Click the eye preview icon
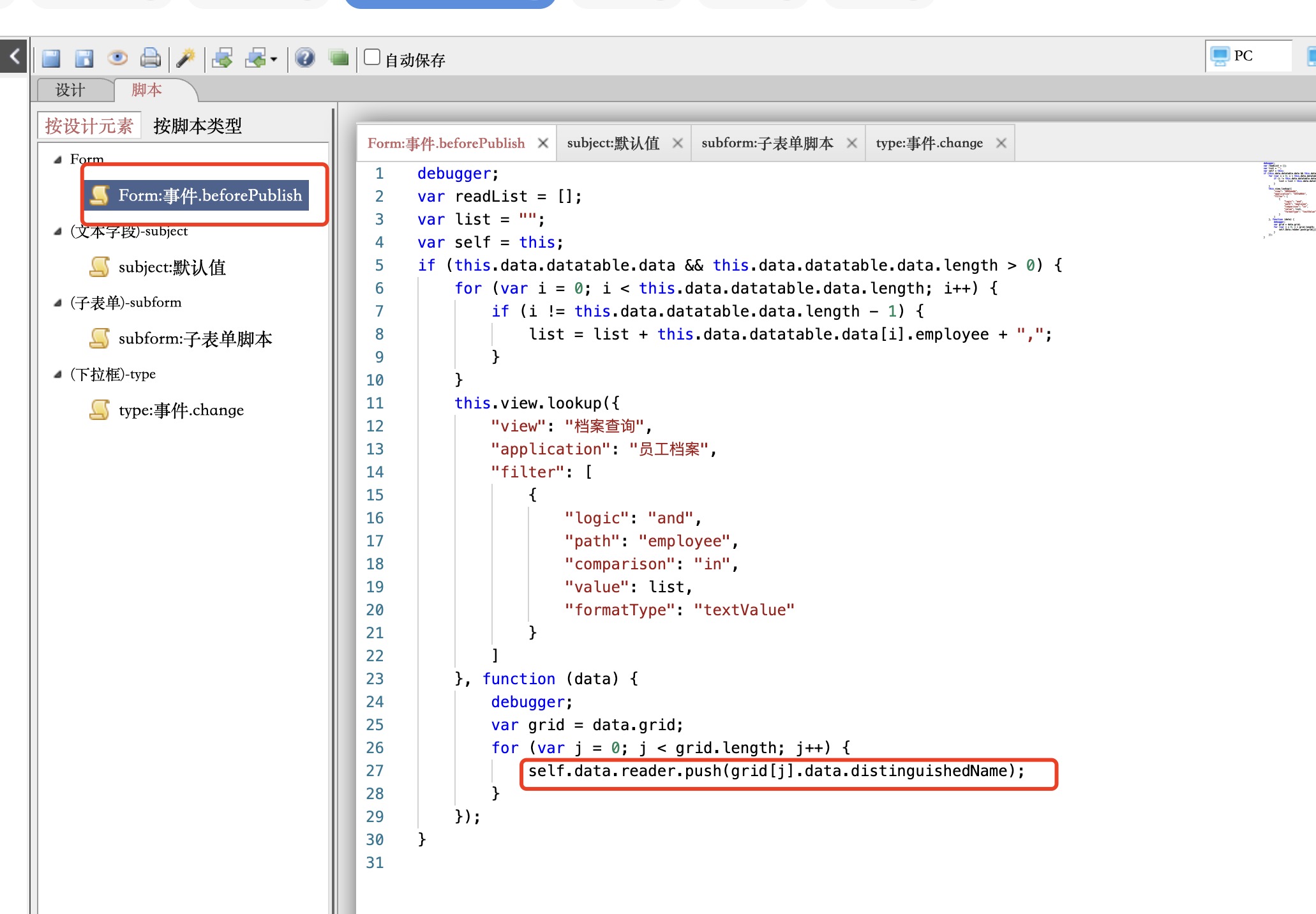 (117, 59)
